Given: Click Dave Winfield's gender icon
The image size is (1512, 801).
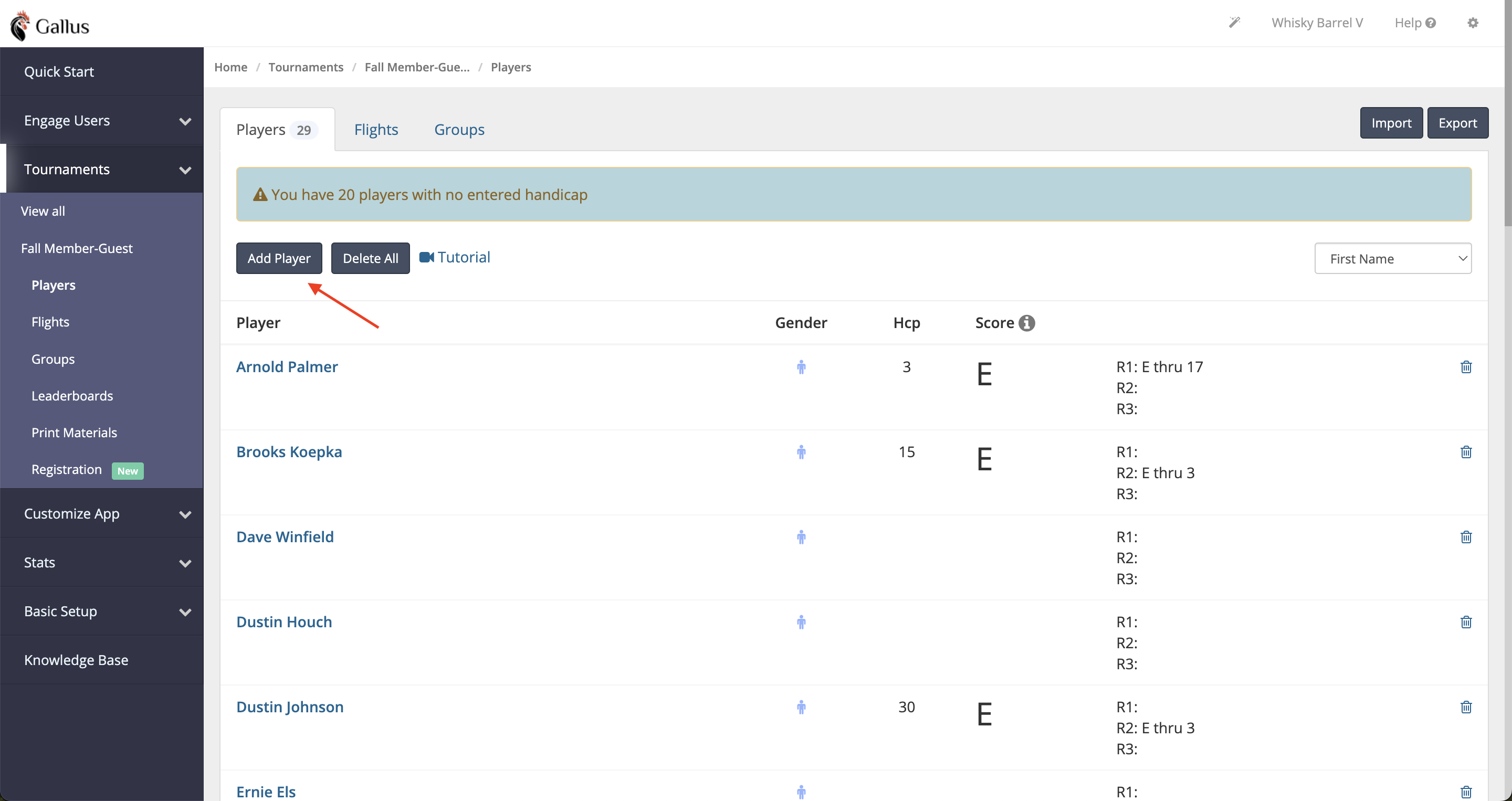Looking at the screenshot, I should point(801,537).
